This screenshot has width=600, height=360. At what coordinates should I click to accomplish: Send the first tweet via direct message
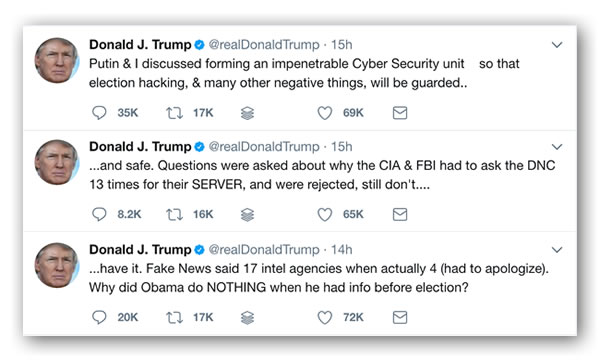point(400,113)
